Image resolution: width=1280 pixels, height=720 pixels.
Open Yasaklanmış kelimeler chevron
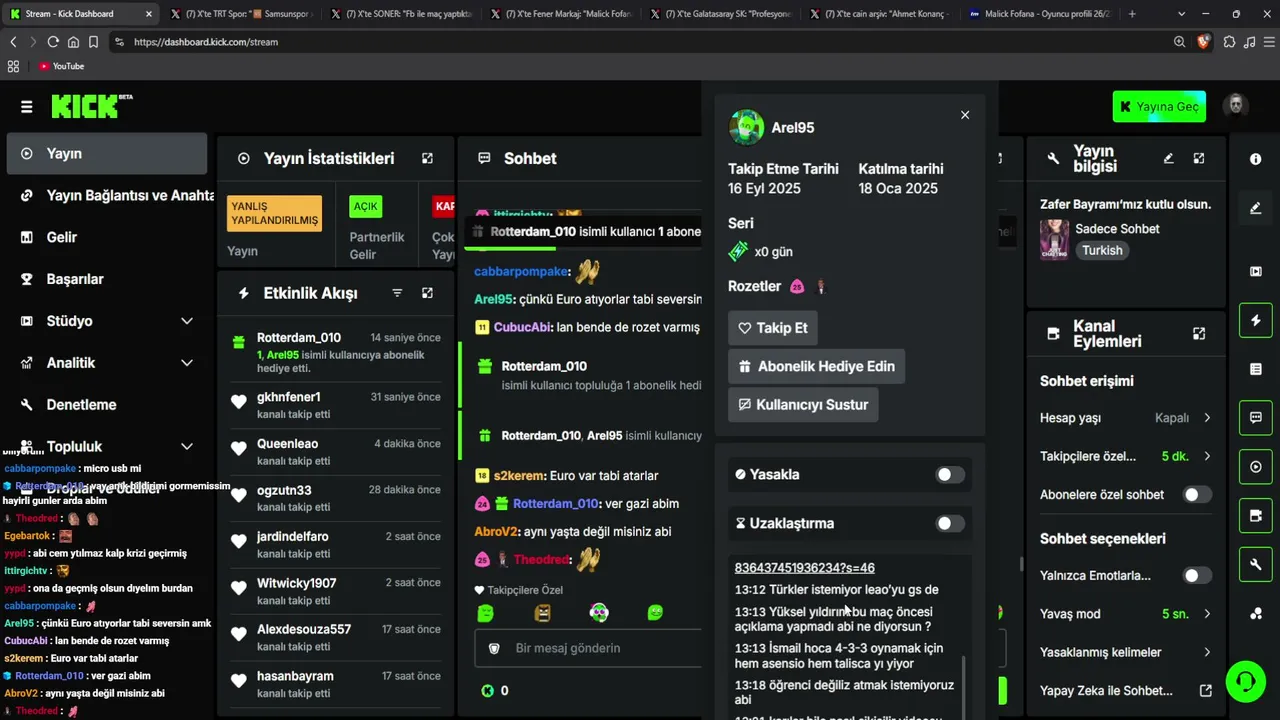click(x=1207, y=652)
